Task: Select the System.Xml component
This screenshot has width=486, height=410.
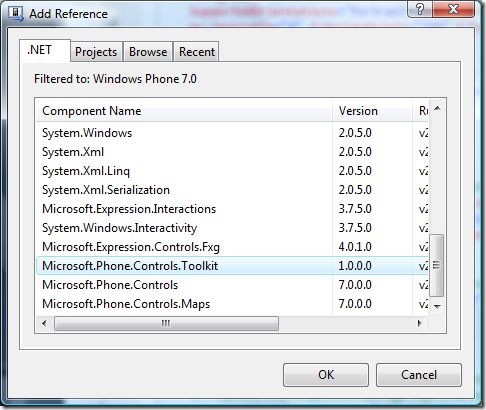Action: [232, 152]
